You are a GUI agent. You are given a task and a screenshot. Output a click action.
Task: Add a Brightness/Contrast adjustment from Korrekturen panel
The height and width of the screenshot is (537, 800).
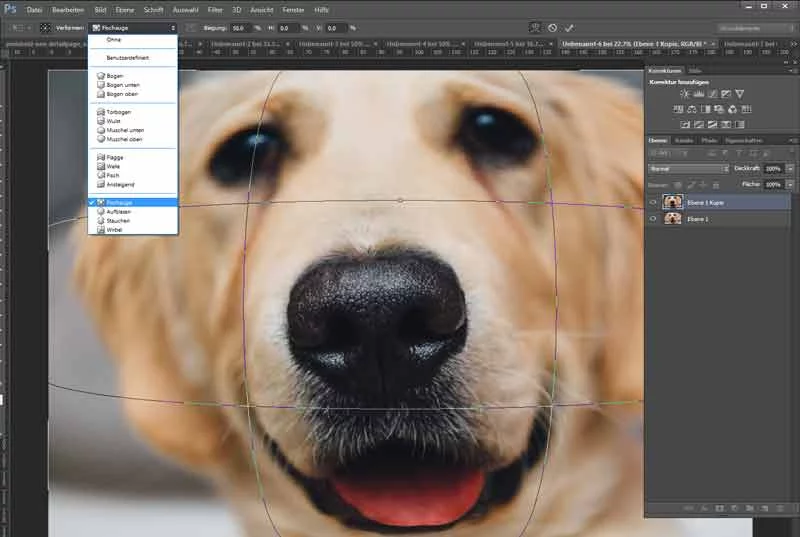(x=683, y=93)
